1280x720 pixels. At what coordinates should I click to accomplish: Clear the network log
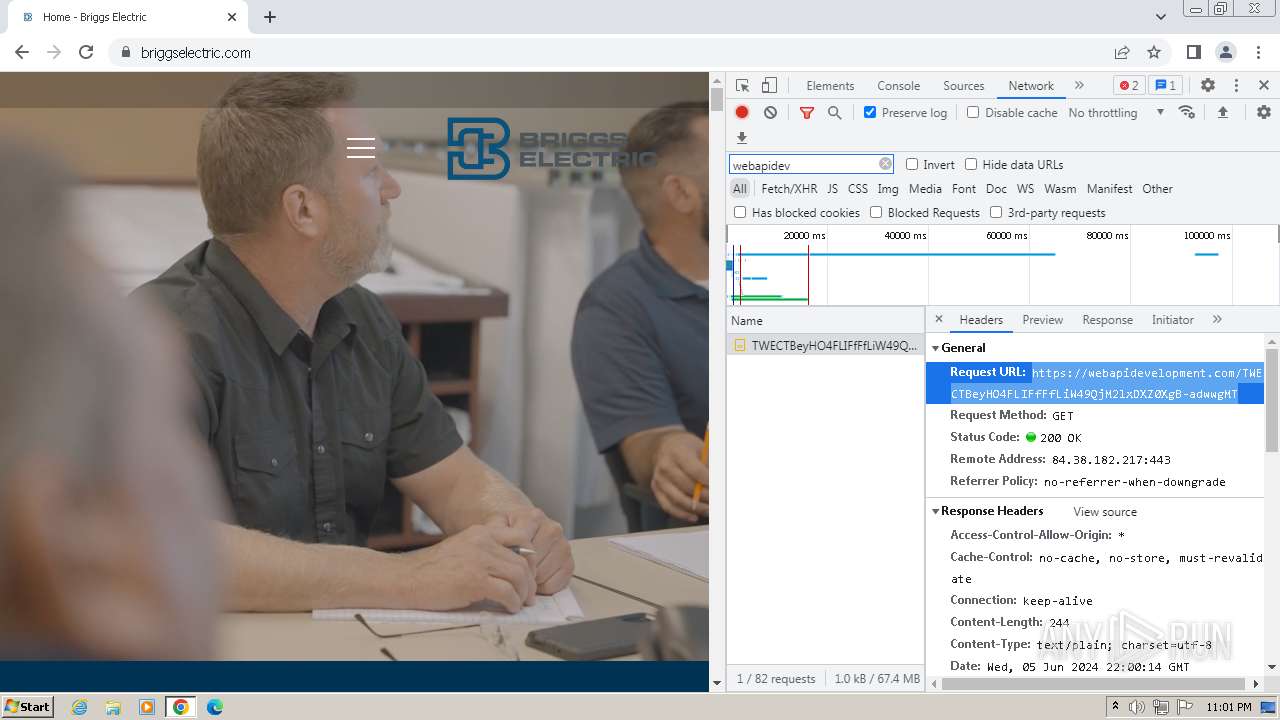coord(770,113)
